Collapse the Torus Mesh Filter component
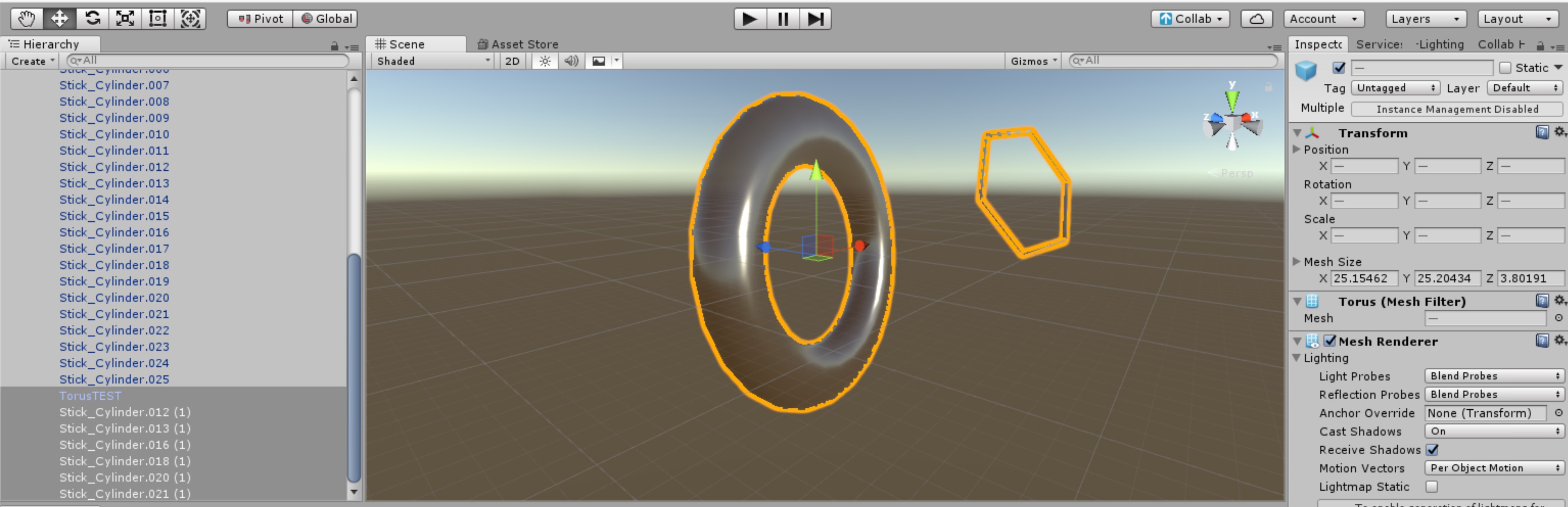 pyautogui.click(x=1297, y=301)
